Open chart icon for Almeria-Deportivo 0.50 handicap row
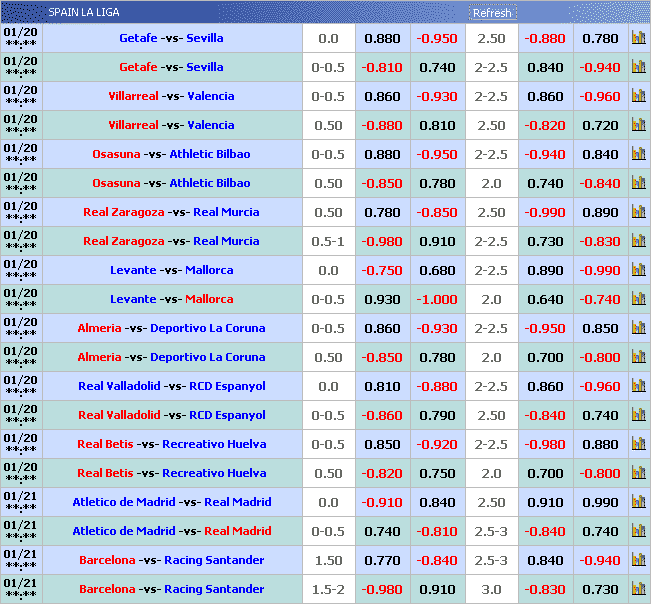 pos(638,357)
